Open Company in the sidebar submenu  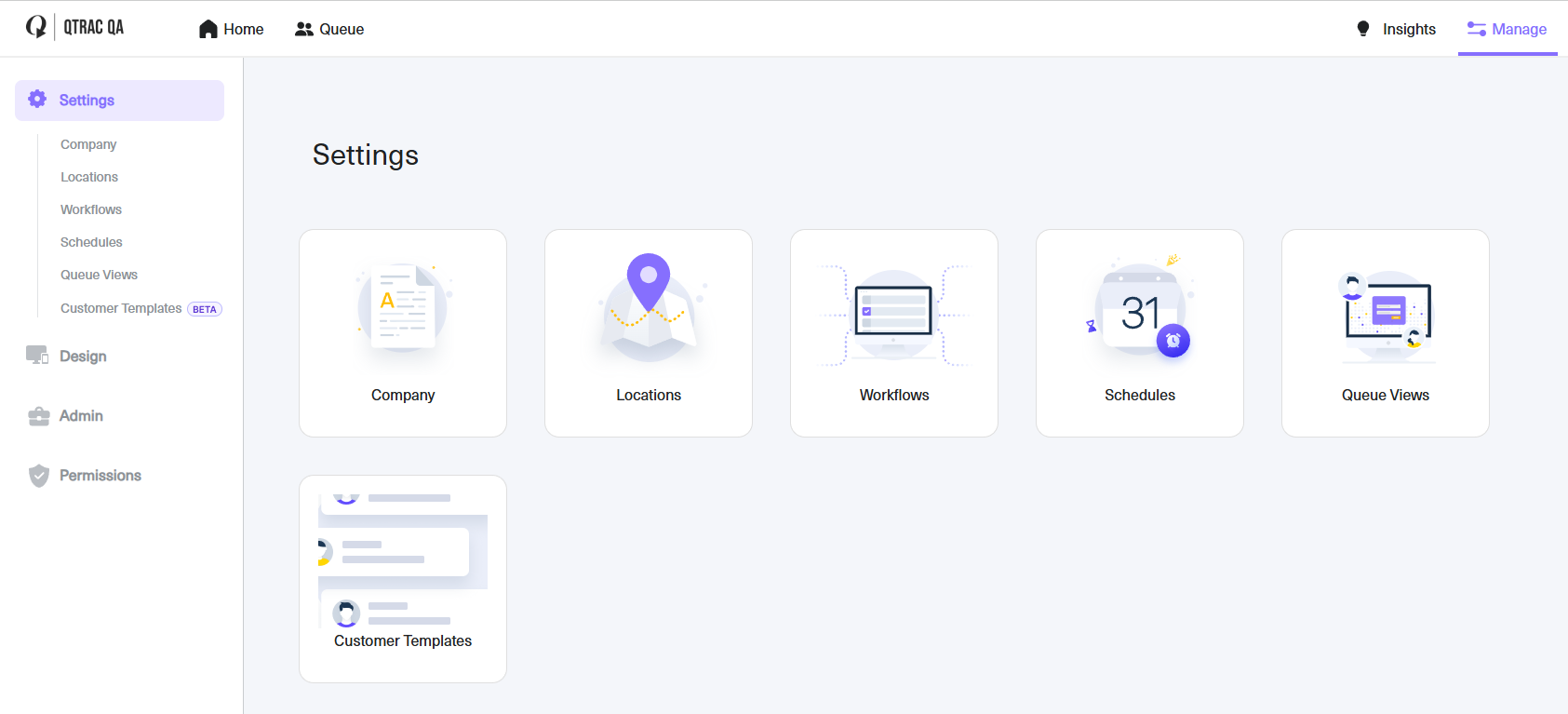(88, 144)
